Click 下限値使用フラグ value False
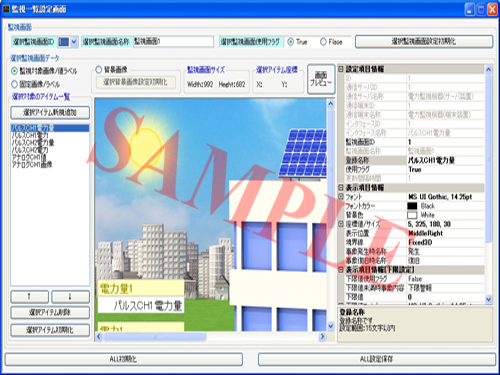 coord(415,279)
